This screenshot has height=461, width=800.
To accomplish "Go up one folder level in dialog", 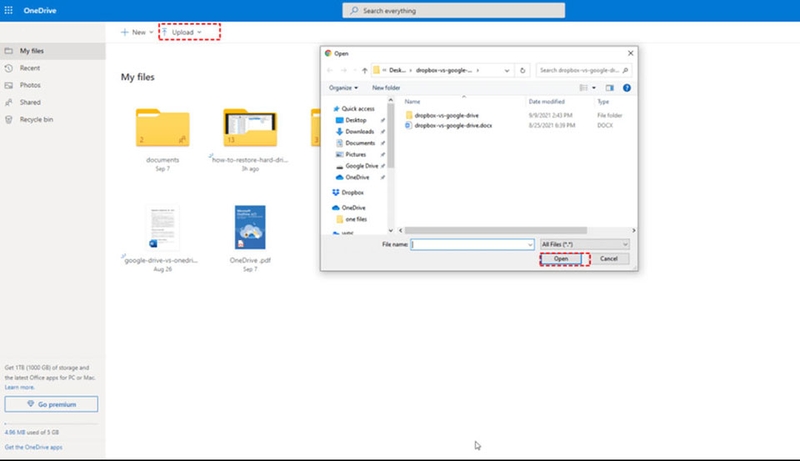I will [x=364, y=70].
